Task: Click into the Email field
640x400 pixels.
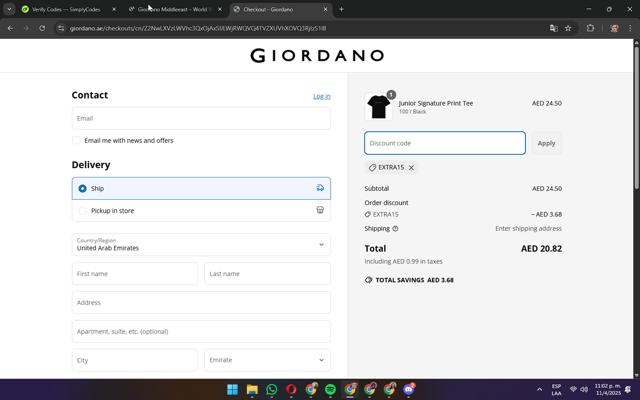Action: point(201,118)
